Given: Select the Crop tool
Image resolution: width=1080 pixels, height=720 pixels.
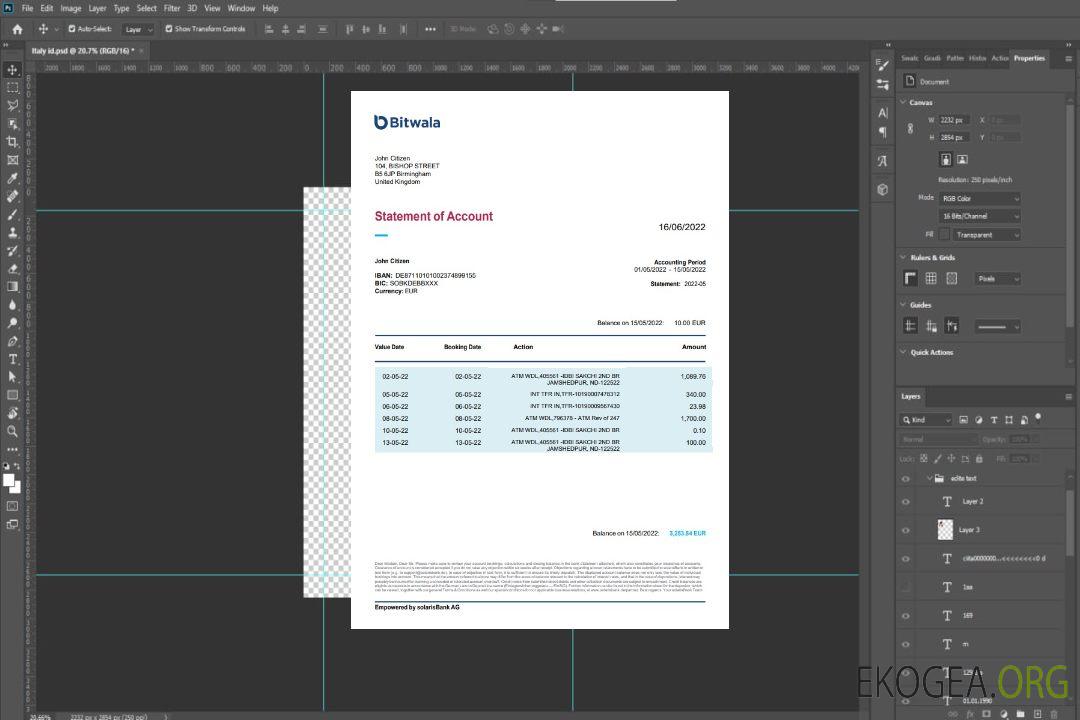Looking at the screenshot, I should (12, 142).
